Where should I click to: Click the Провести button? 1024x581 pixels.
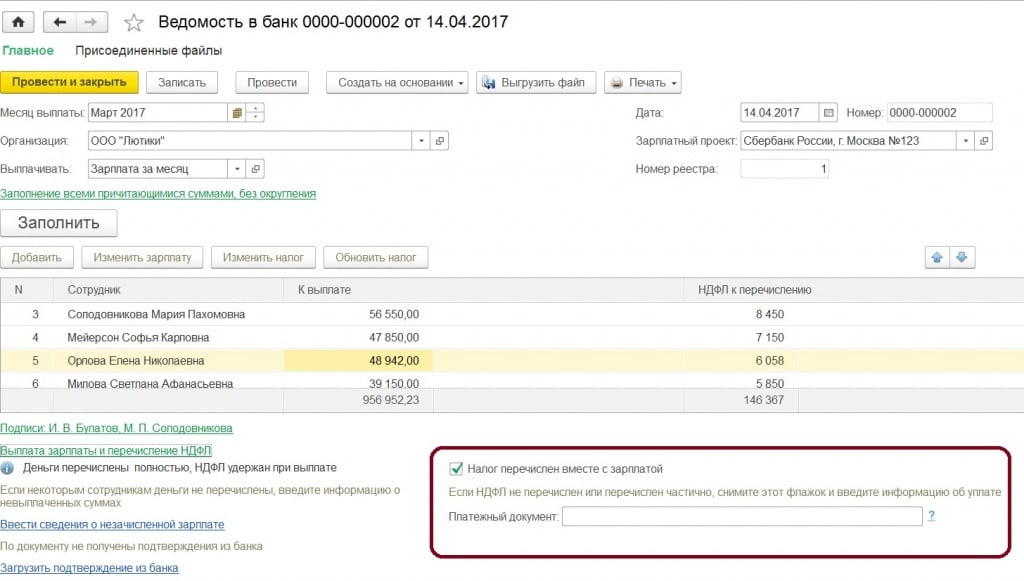[x=272, y=83]
